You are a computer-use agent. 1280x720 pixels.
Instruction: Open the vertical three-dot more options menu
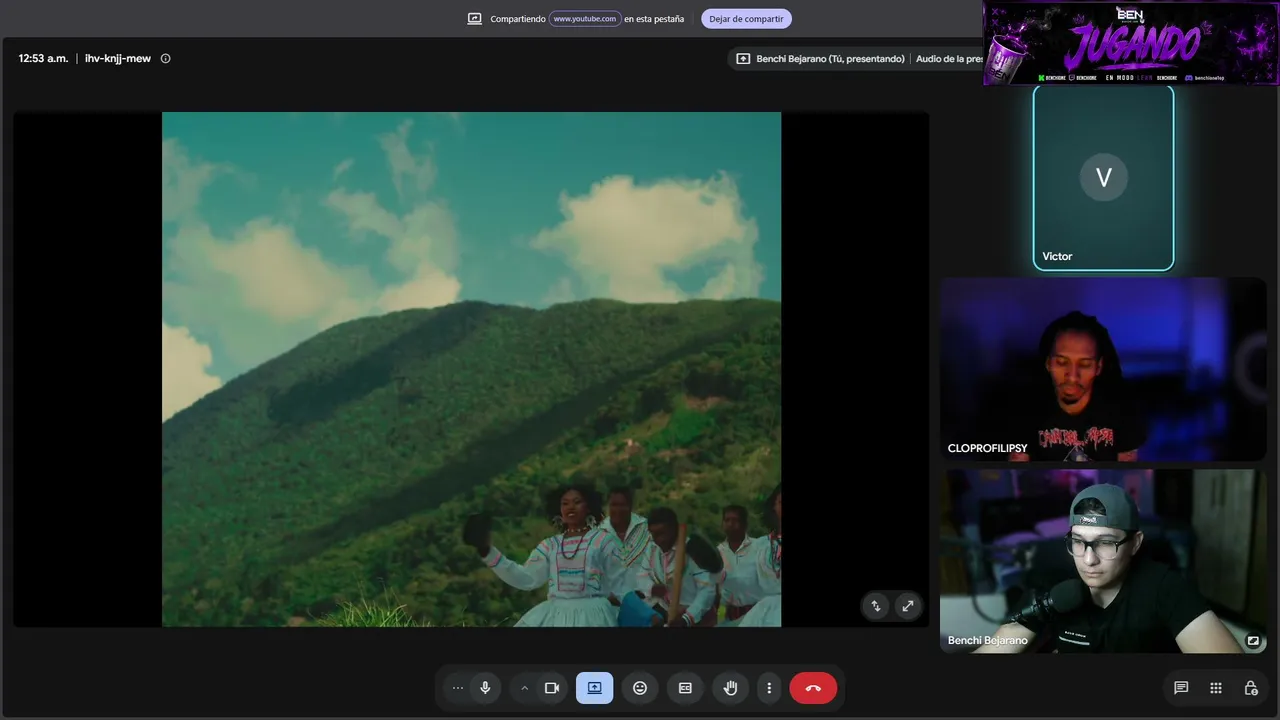click(769, 688)
